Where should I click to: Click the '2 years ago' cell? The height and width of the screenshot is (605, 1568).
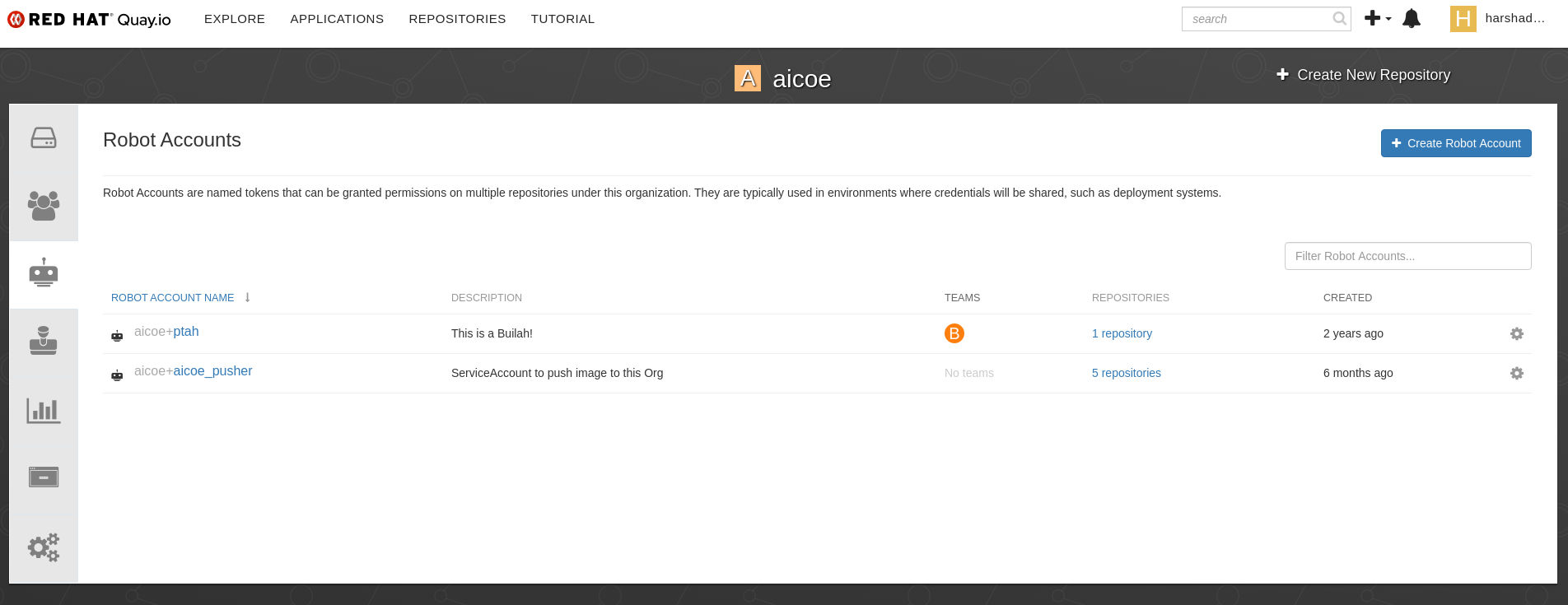click(x=1353, y=333)
